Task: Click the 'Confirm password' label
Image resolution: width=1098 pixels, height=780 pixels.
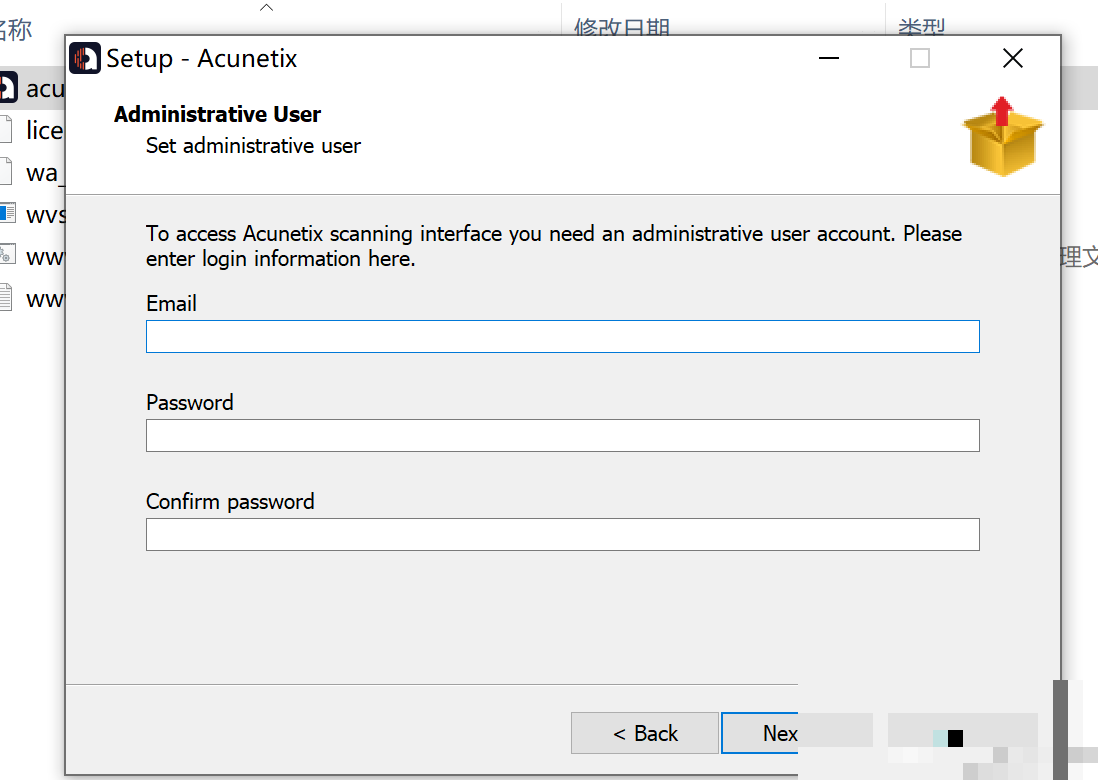Action: (x=230, y=501)
